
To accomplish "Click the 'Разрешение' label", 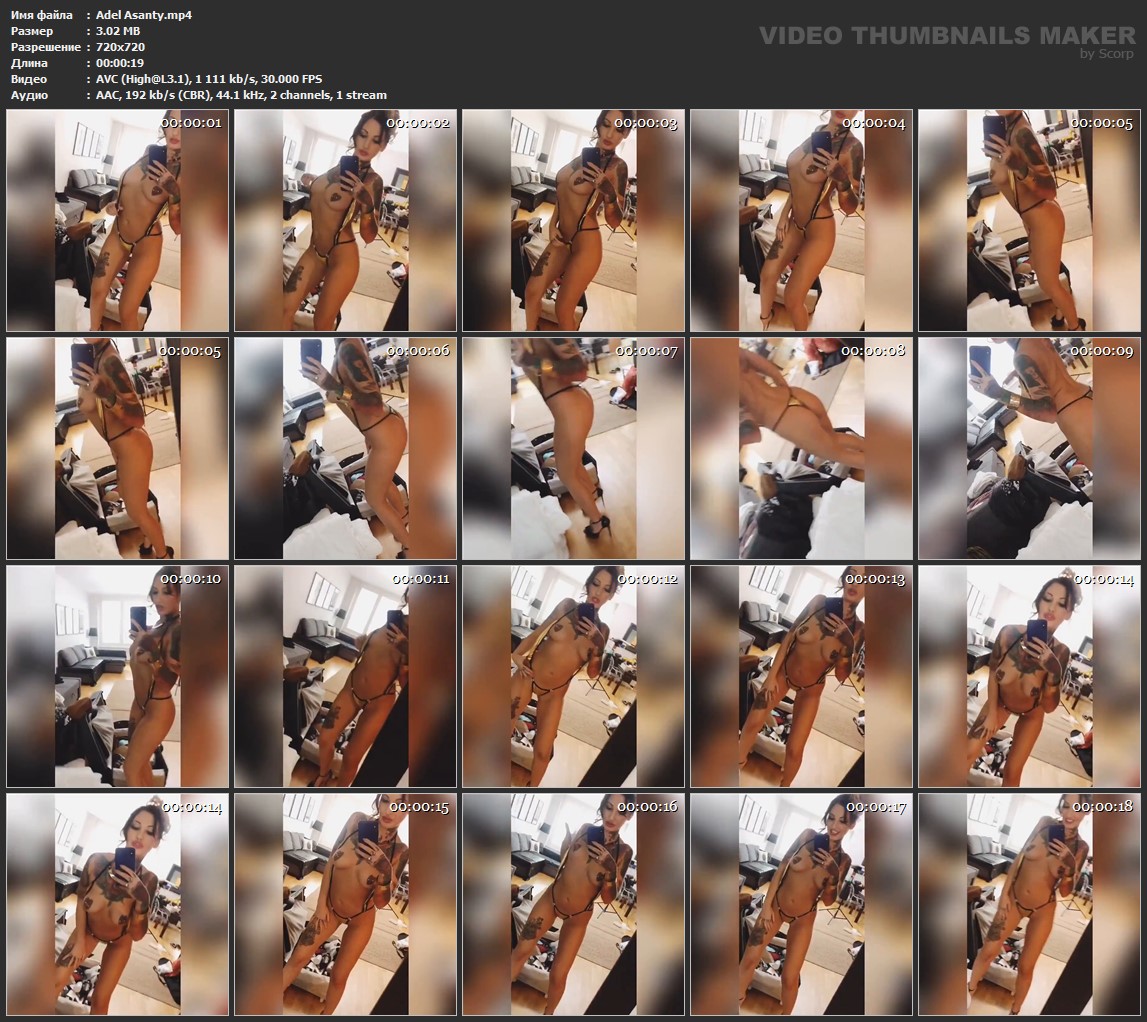I will [45, 47].
